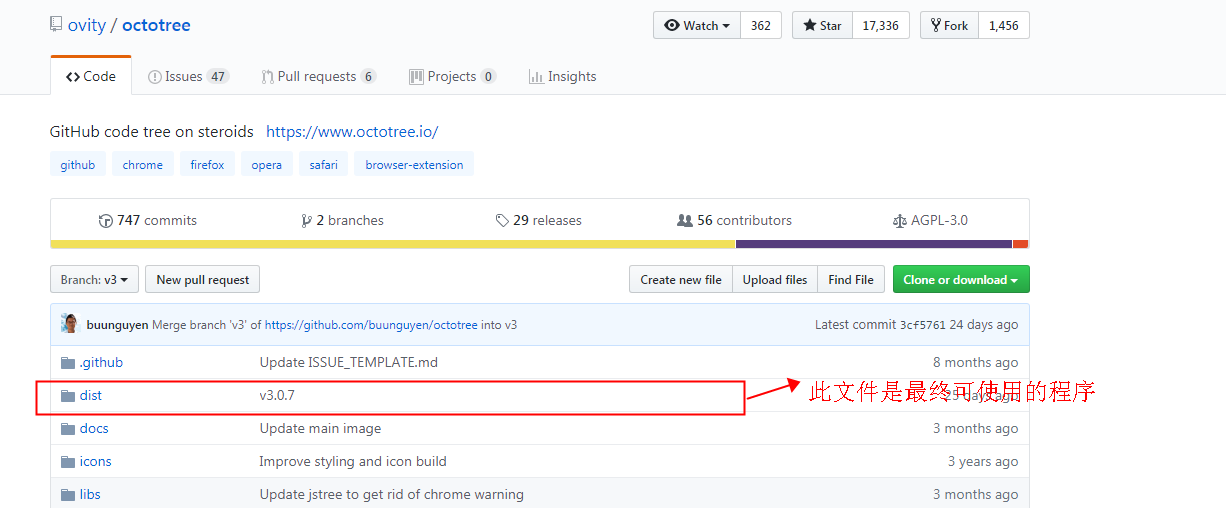1226x508 pixels.
Task: Click the browser-extension topic tag
Action: pos(414,165)
